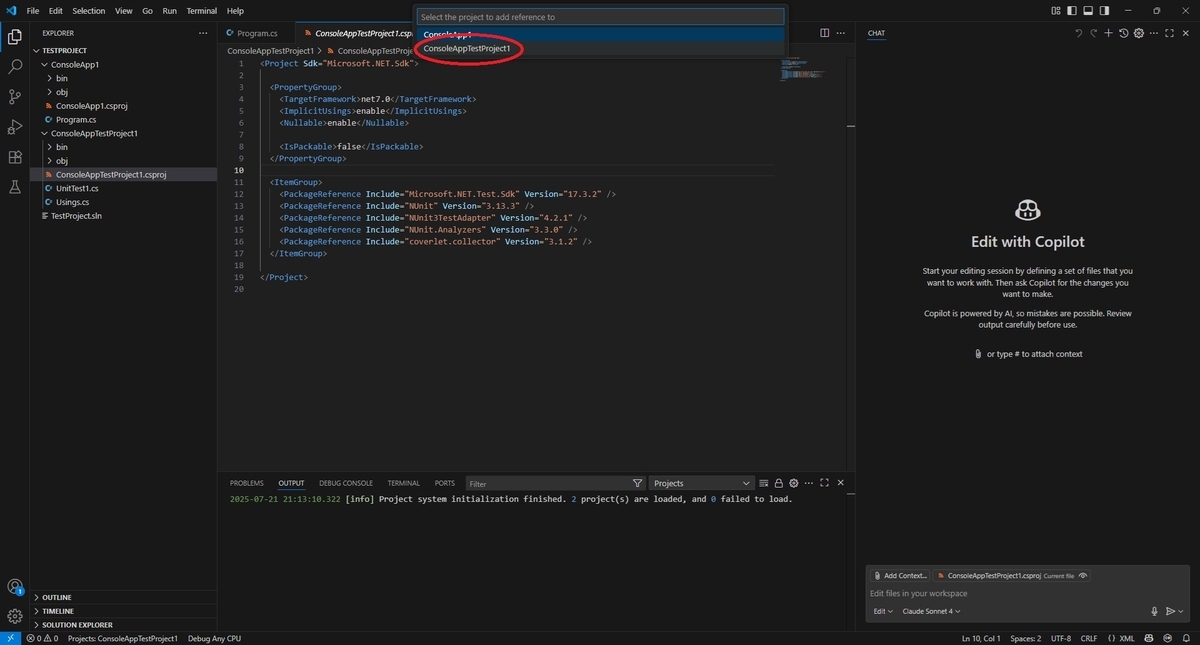Click the Add Context button in chat

900,576
